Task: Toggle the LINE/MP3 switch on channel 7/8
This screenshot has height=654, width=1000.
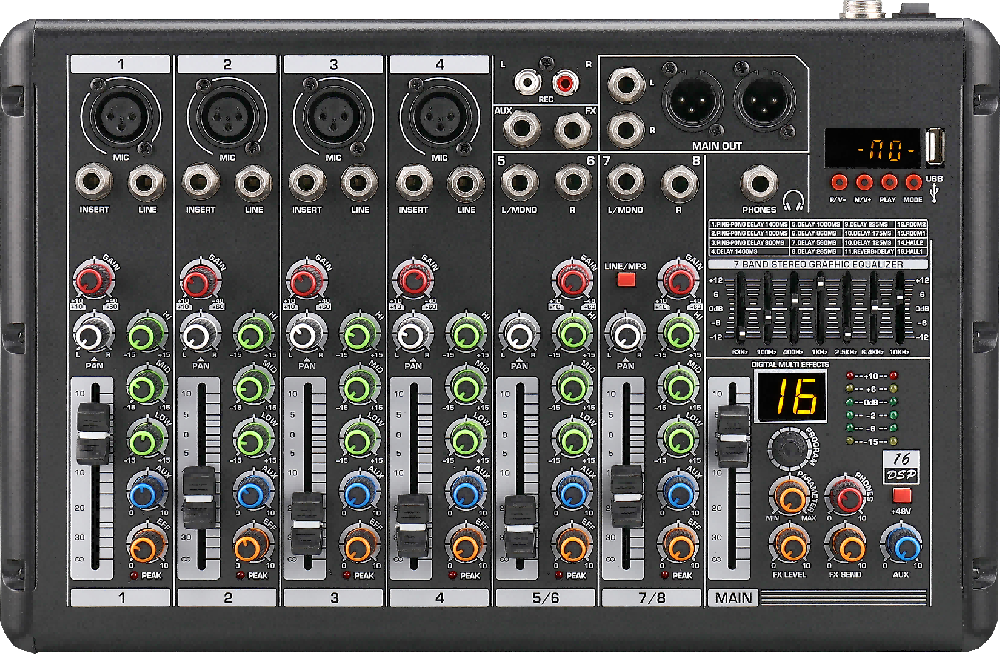Action: [626, 279]
